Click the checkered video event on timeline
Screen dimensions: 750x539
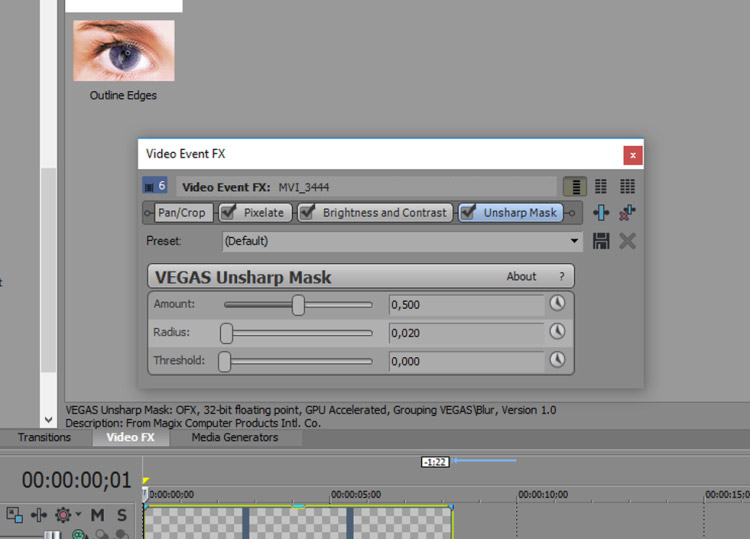(x=298, y=523)
